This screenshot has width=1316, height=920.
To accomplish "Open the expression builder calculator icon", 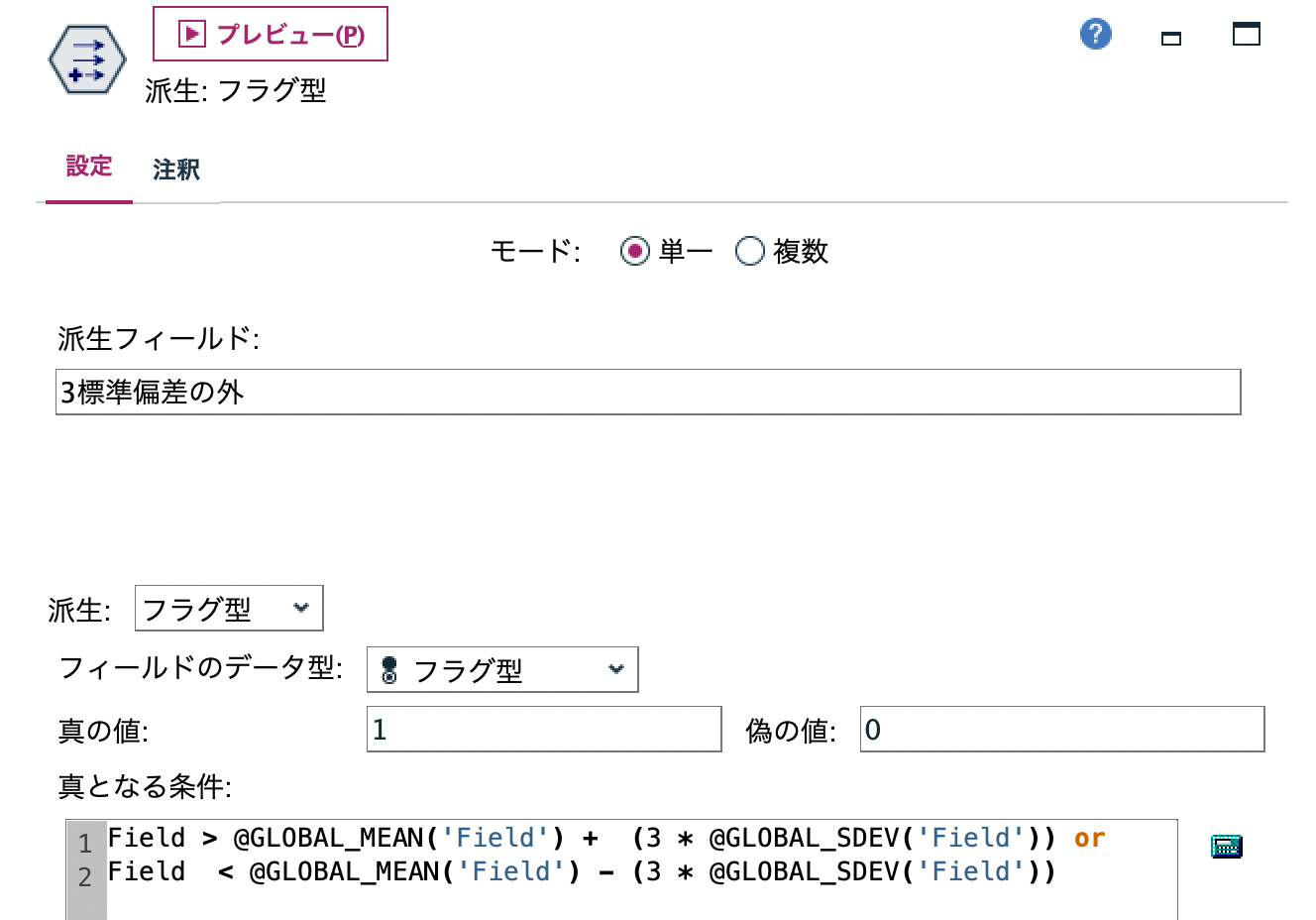I will click(x=1226, y=847).
